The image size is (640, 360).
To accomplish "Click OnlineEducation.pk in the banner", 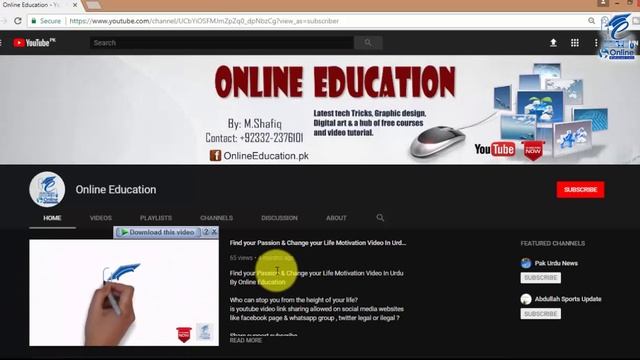I will pyautogui.click(x=266, y=156).
